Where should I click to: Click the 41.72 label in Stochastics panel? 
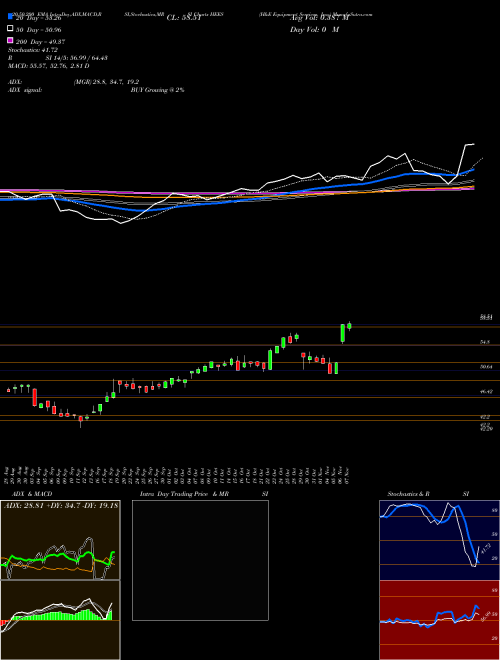tap(486, 549)
